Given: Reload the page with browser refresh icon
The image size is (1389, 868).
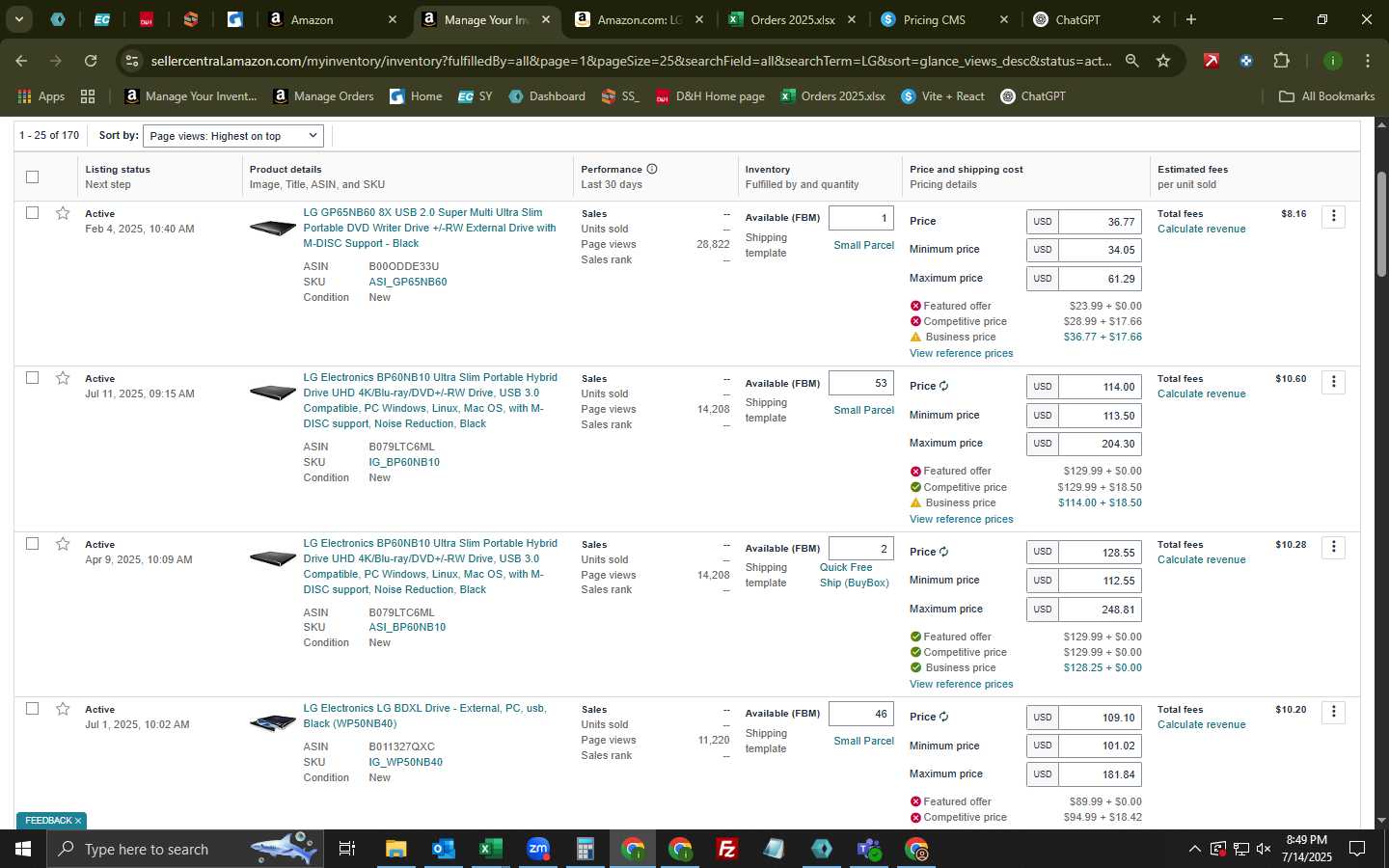Looking at the screenshot, I should (91, 61).
